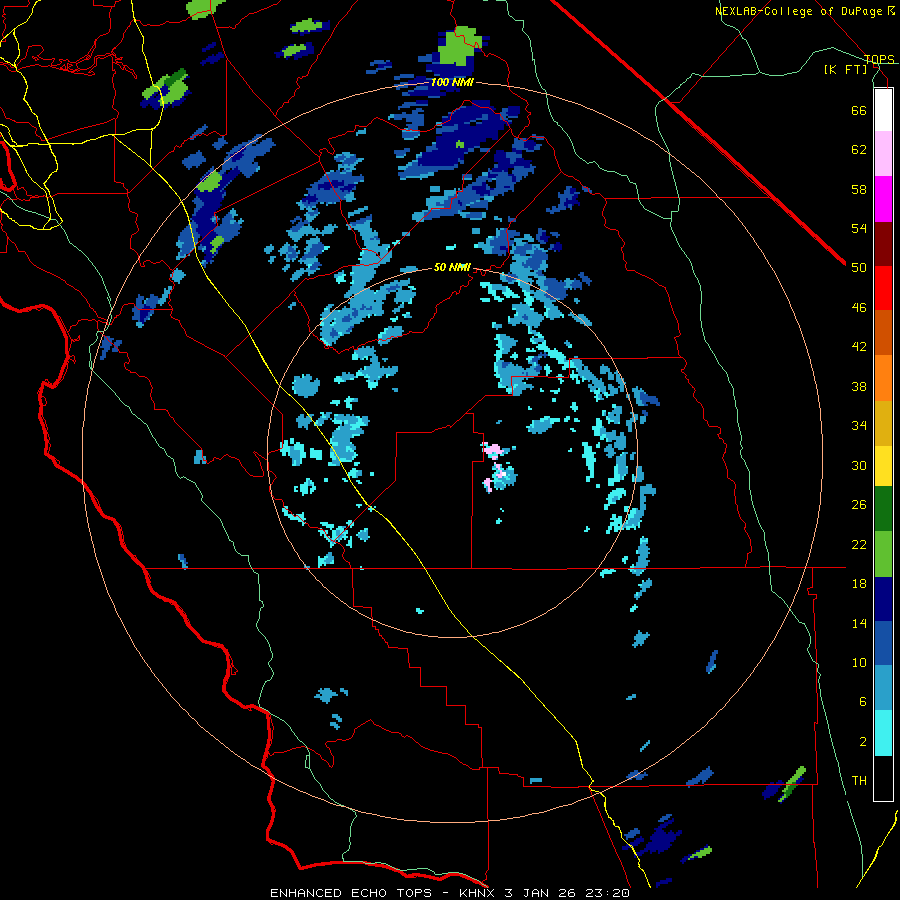Click the [K FT] legend unit label
Screen dimensions: 900x900
tap(845, 70)
